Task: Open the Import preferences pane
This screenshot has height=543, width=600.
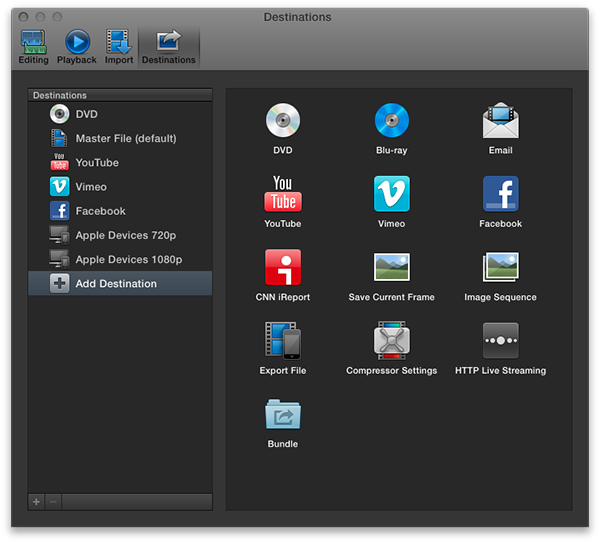Action: [119, 47]
